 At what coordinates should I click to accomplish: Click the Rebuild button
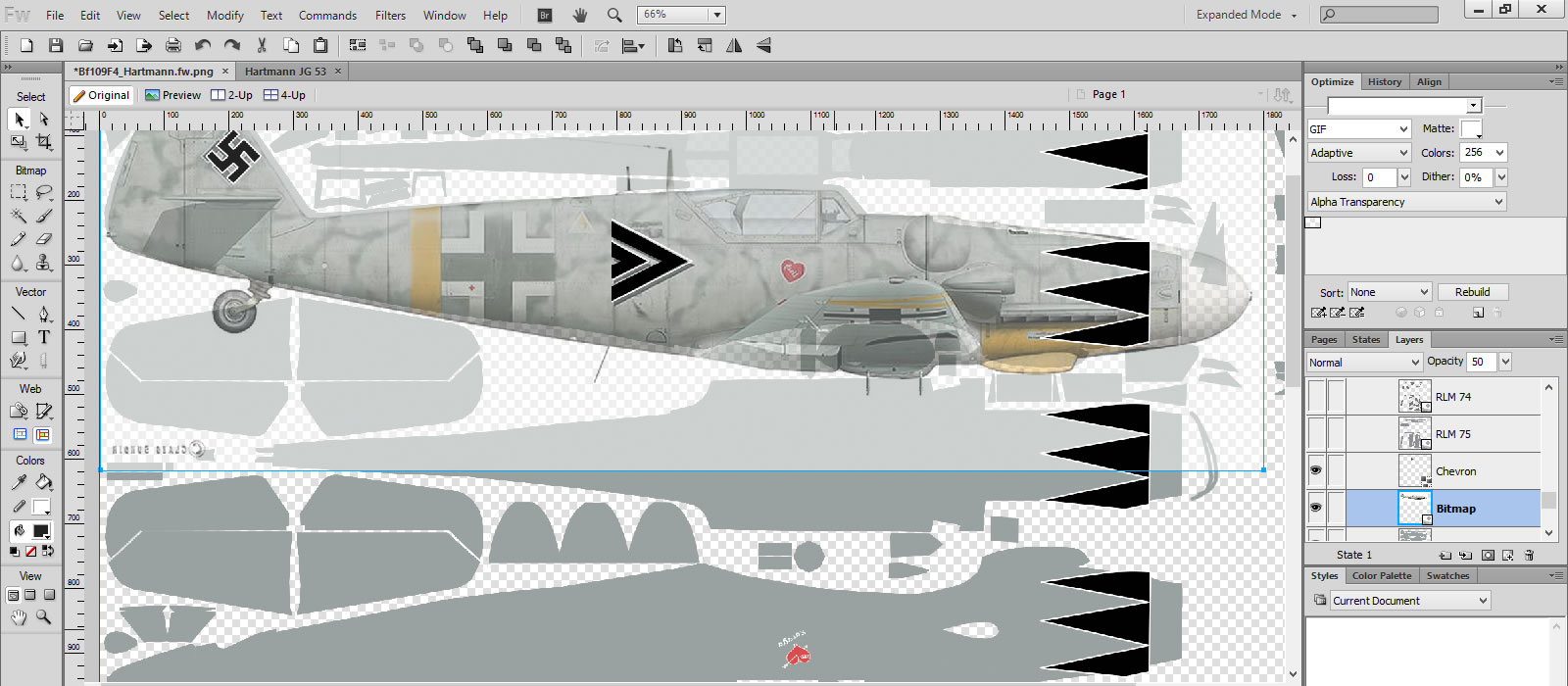(1472, 292)
